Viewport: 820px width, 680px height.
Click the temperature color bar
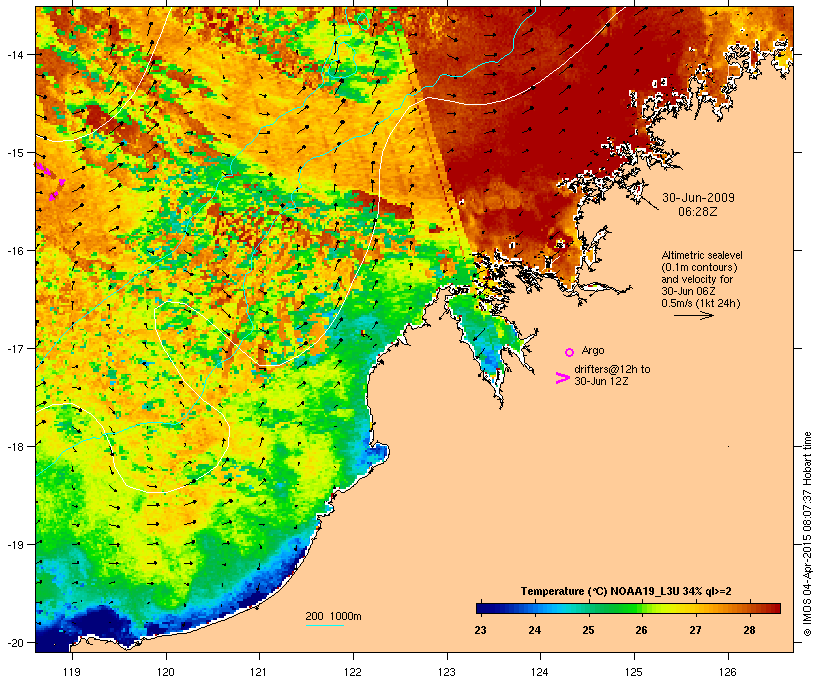(628, 608)
